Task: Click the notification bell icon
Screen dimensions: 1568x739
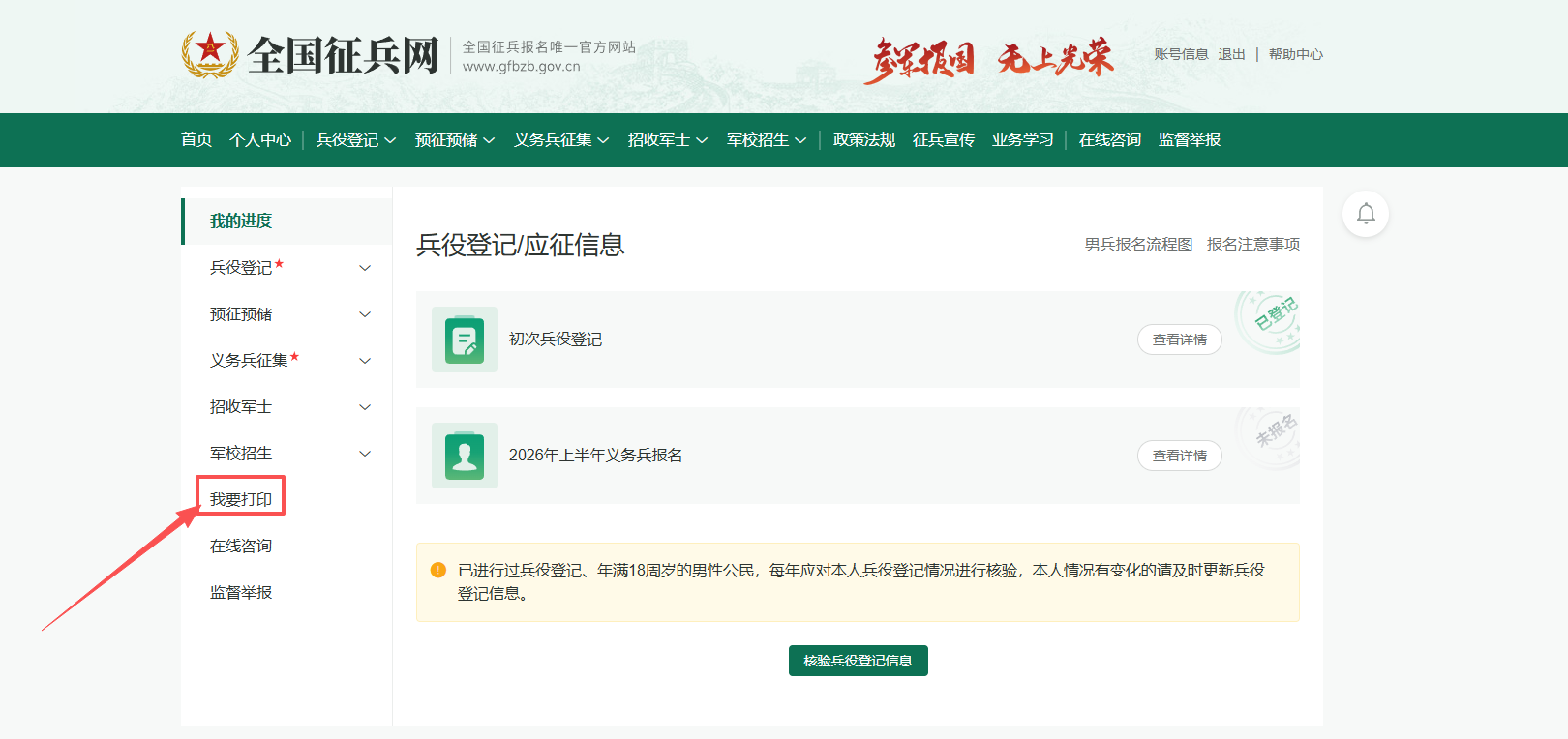Action: click(1366, 214)
